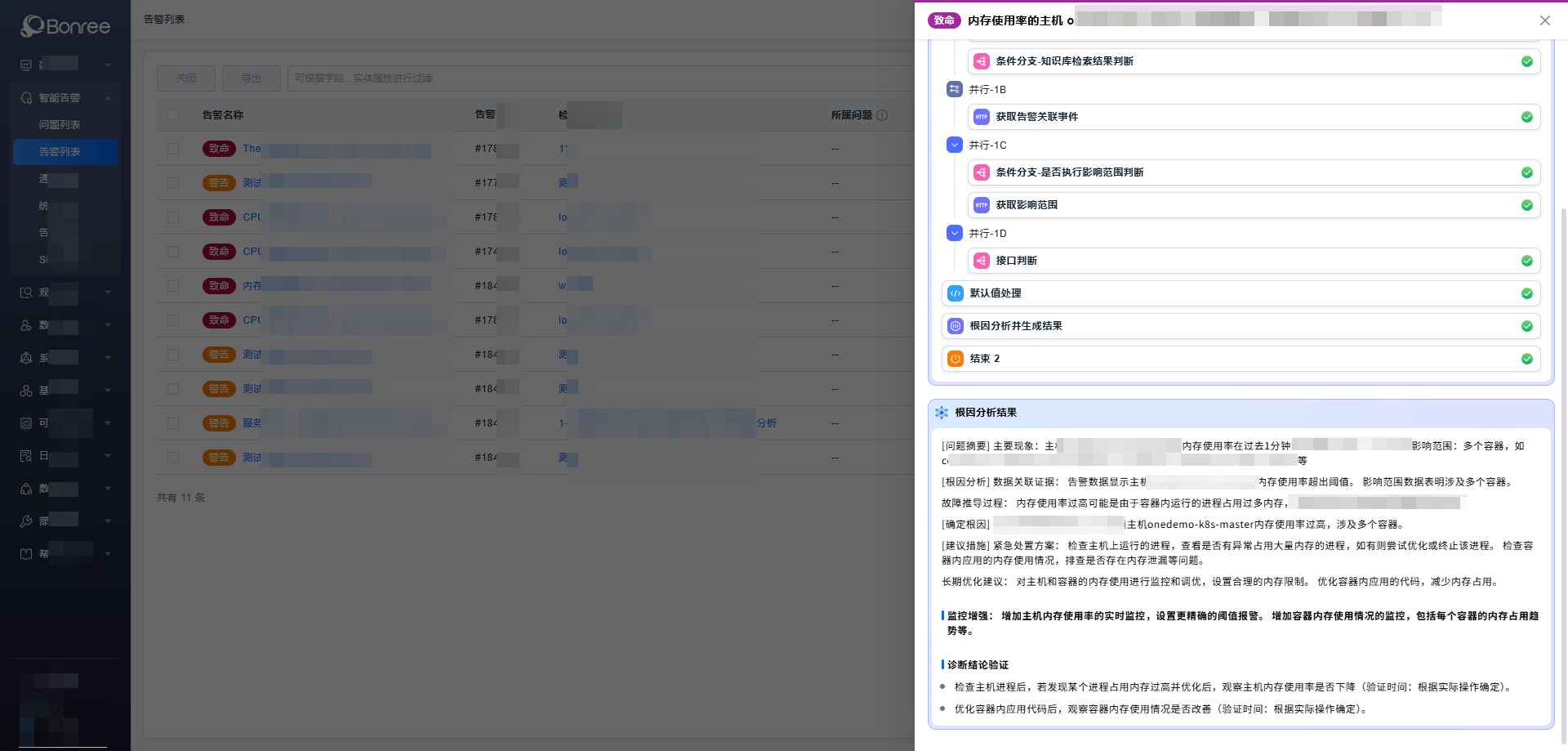Click the 根因分析并生成结果 node icon
The width and height of the screenshot is (1568, 751).
pos(955,326)
